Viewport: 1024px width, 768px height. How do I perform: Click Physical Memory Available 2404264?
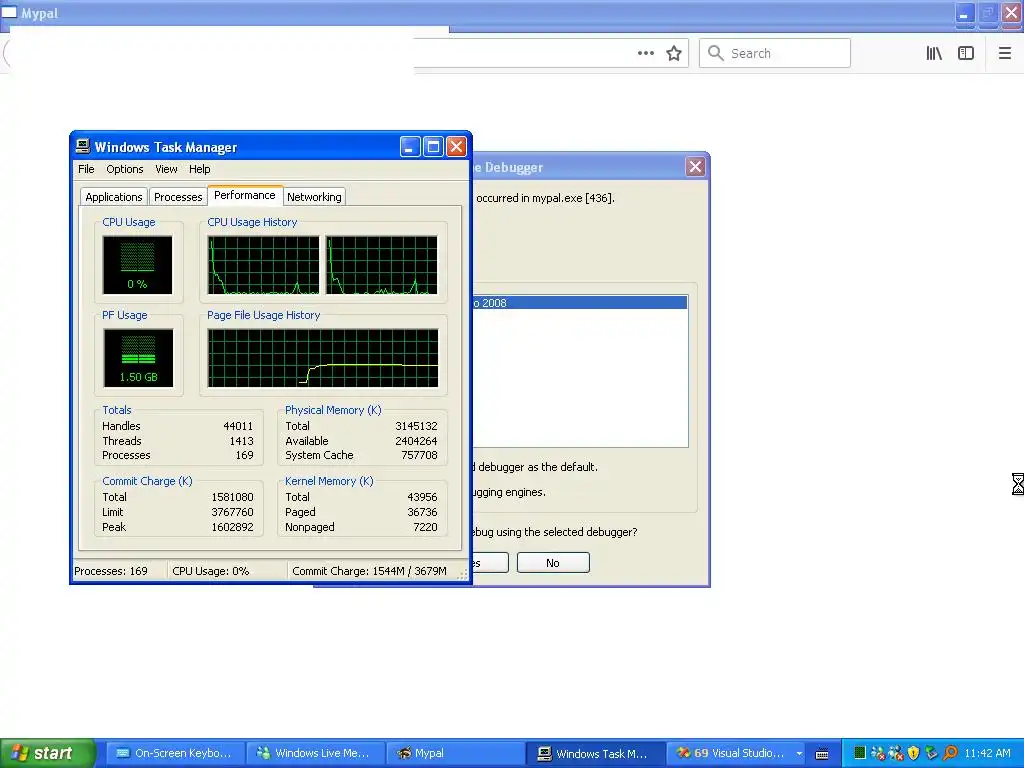(x=416, y=441)
